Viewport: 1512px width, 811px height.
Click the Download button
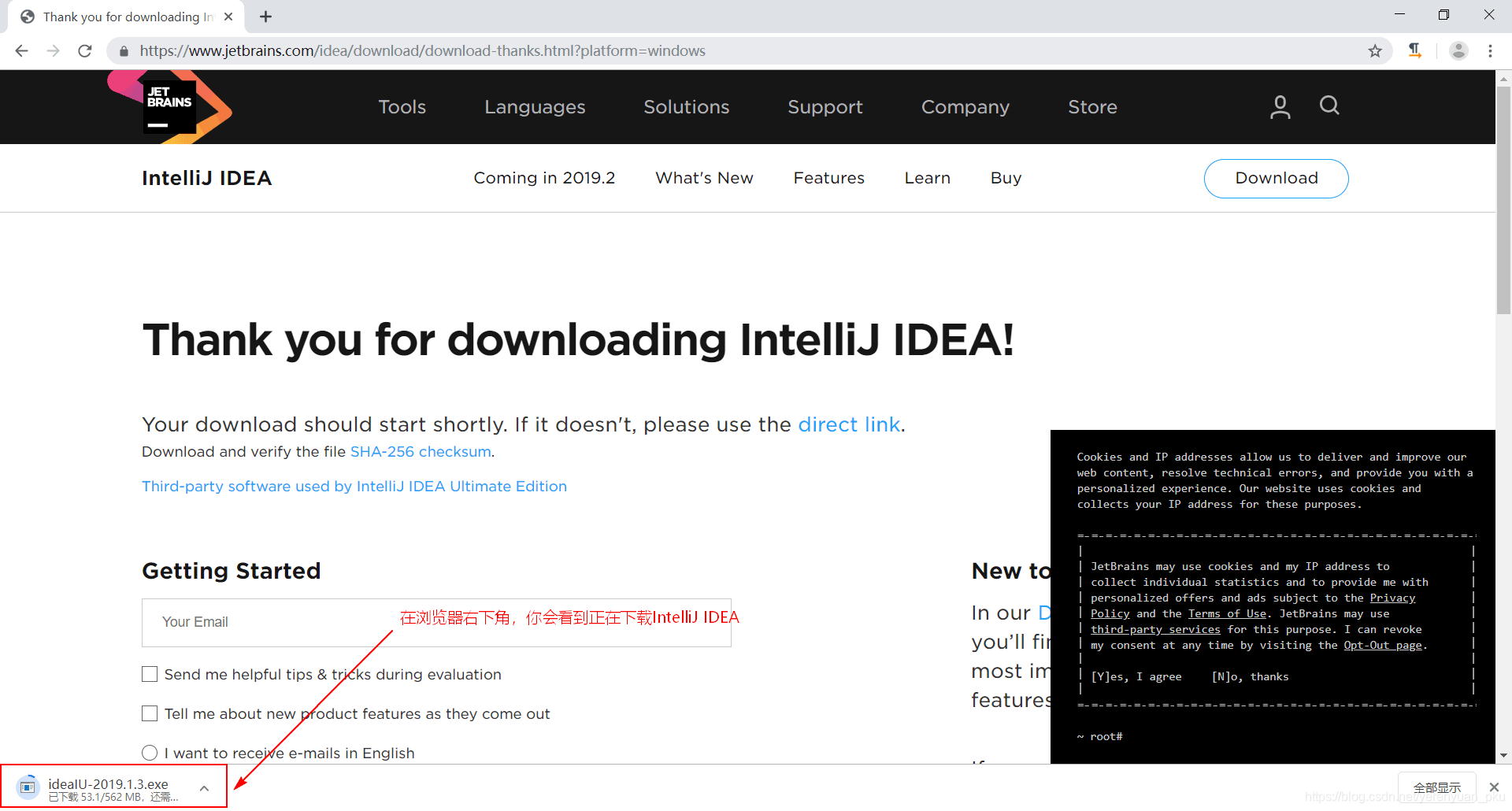pos(1276,179)
